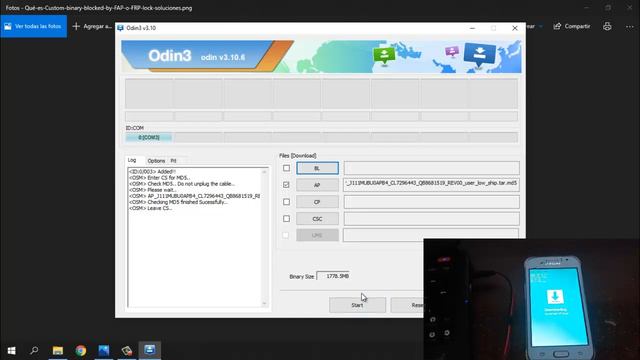Screen dimensions: 640x360
Task: Open File Explorer from taskbar
Action: (x=58, y=350)
